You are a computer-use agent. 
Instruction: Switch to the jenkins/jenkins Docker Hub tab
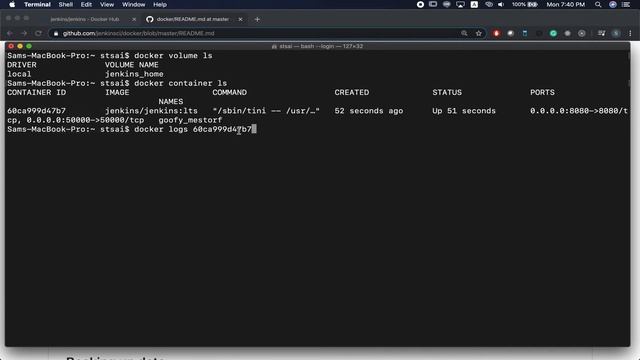click(85, 19)
